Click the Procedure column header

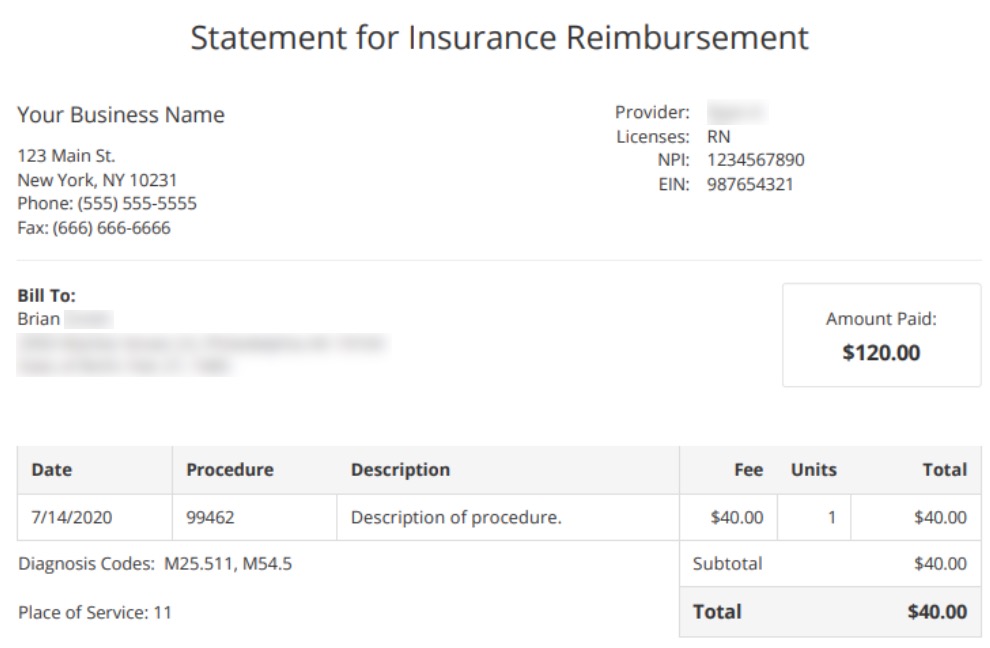[254, 470]
